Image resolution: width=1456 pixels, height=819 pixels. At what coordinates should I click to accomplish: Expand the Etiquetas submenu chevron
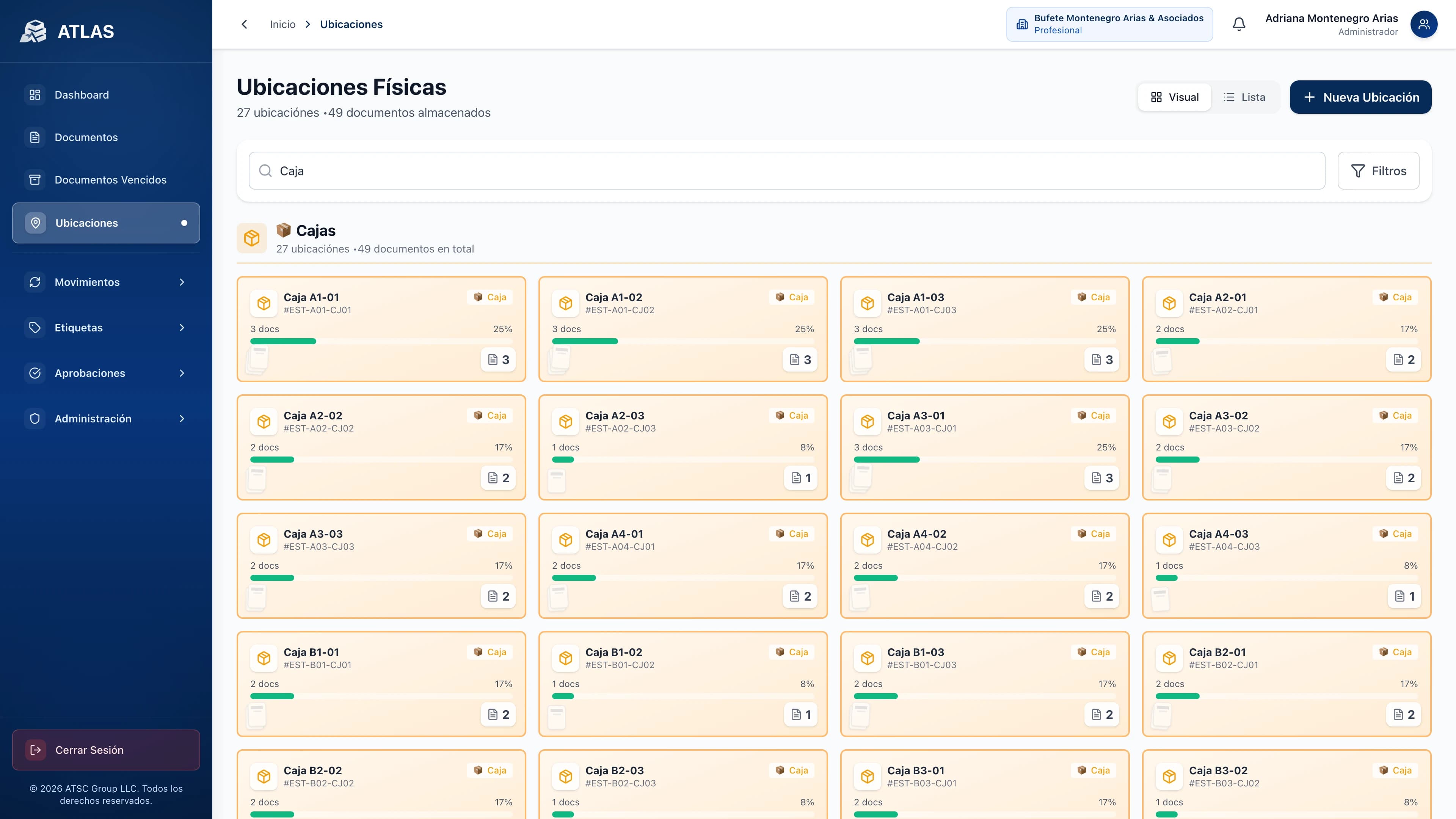coord(182,328)
